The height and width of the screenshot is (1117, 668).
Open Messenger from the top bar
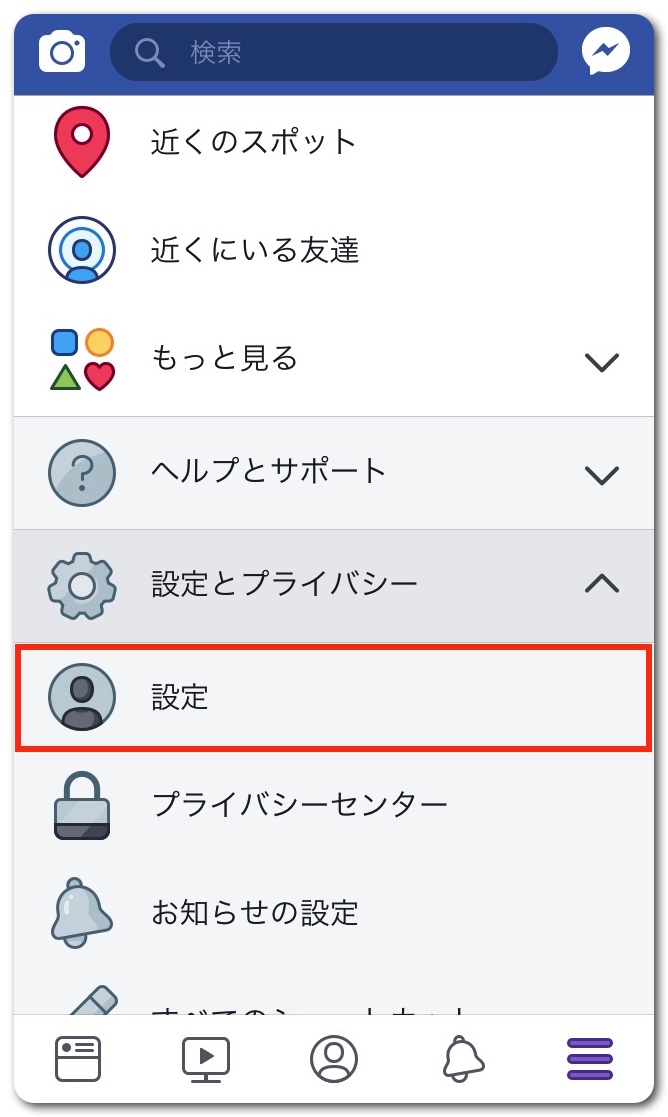coord(606,51)
